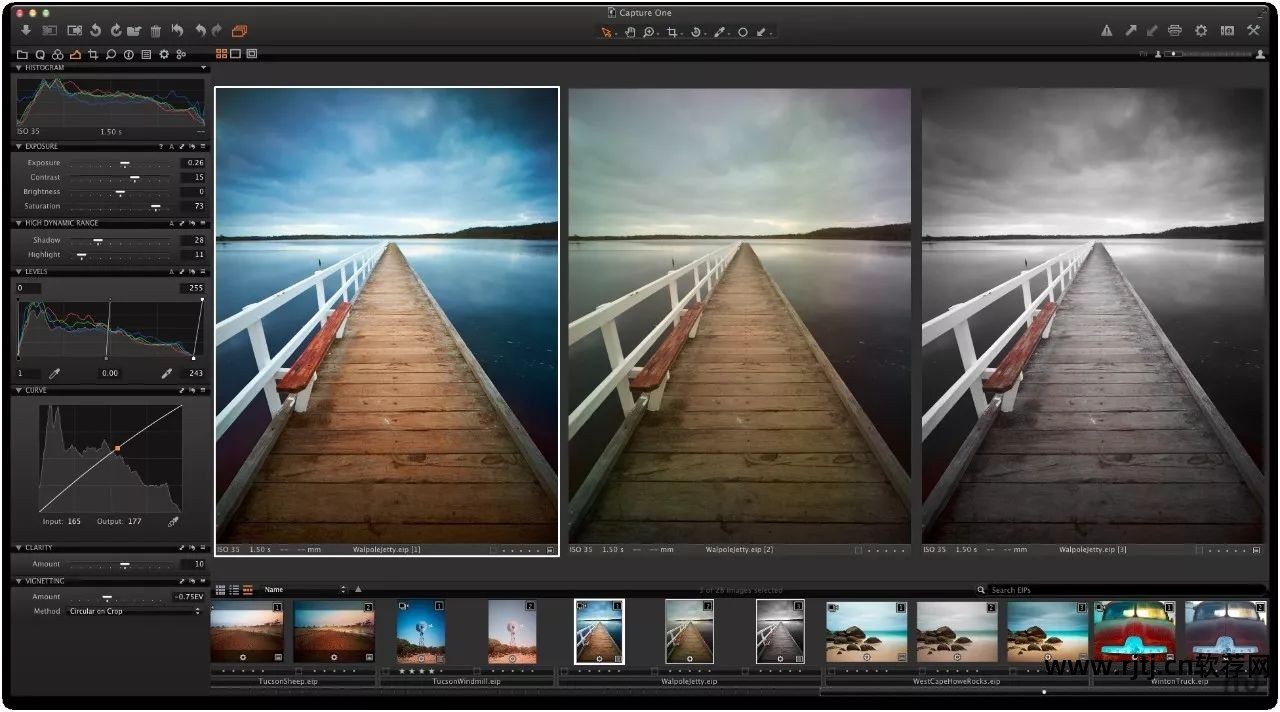Click the curve point picker eyedropper
This screenshot has height=712, width=1280.
click(173, 521)
